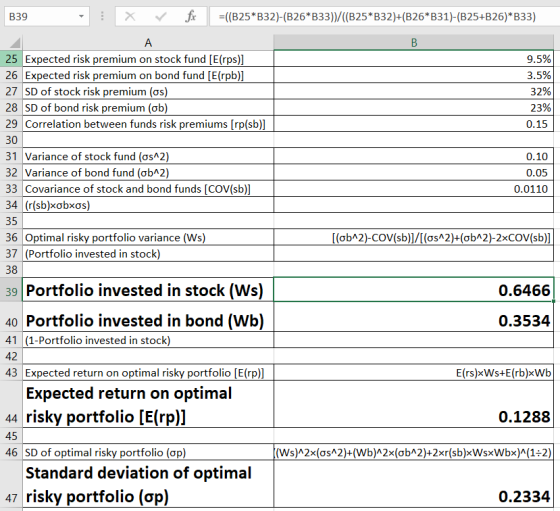Select column B header
560x511 pixels.
point(414,43)
